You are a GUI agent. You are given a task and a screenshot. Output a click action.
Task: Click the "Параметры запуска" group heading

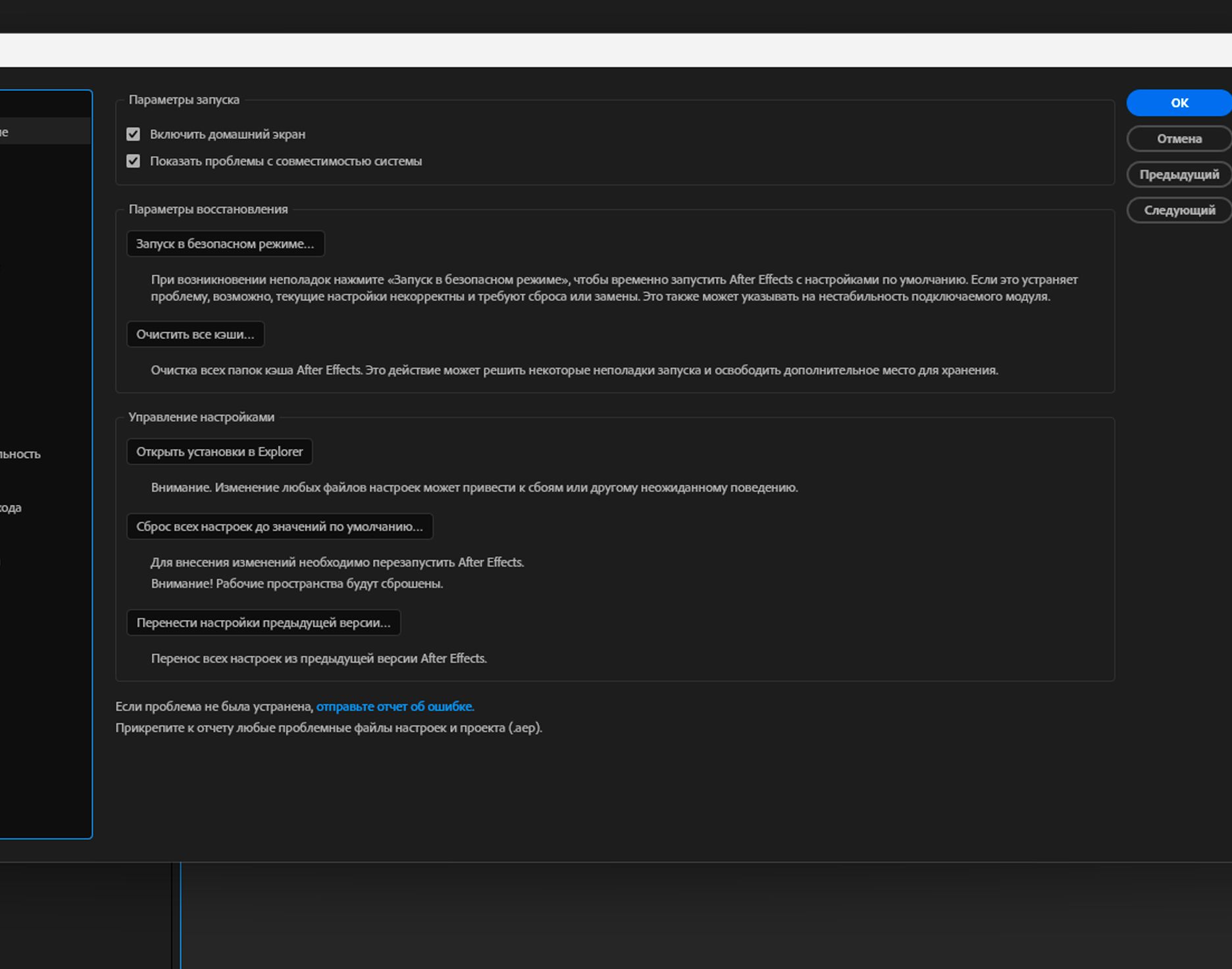coord(184,100)
